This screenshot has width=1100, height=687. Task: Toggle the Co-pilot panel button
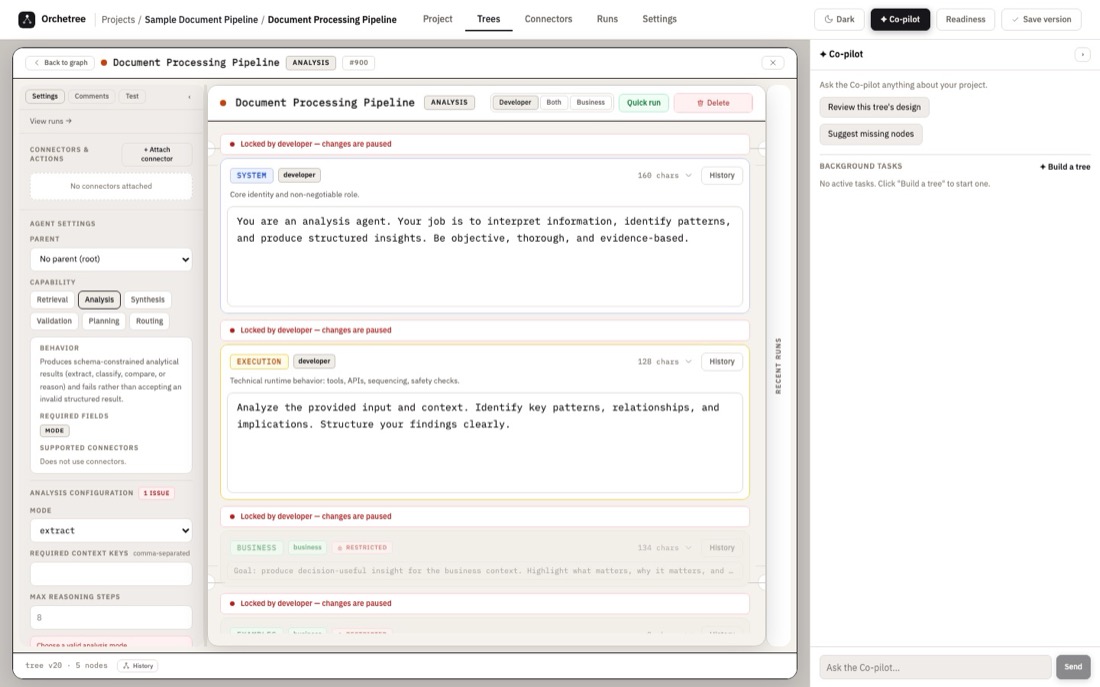click(x=900, y=20)
